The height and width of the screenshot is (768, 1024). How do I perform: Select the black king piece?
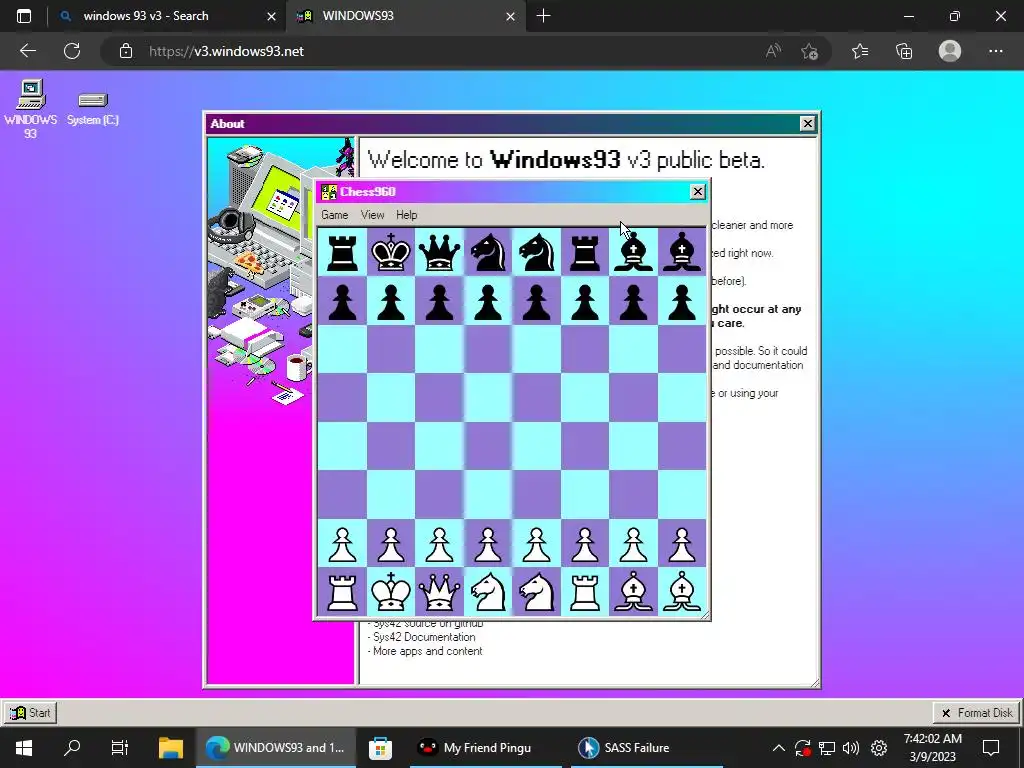click(x=391, y=252)
